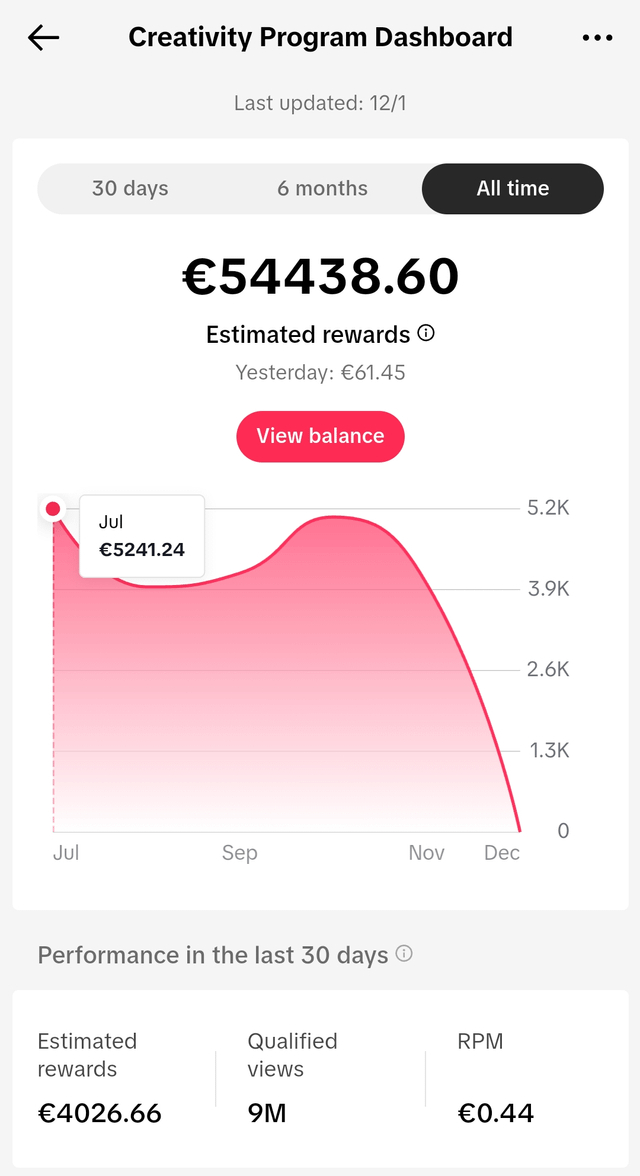Tap the Yesterday: €61.45 text
Image resolution: width=640 pixels, height=1176 pixels.
click(320, 373)
